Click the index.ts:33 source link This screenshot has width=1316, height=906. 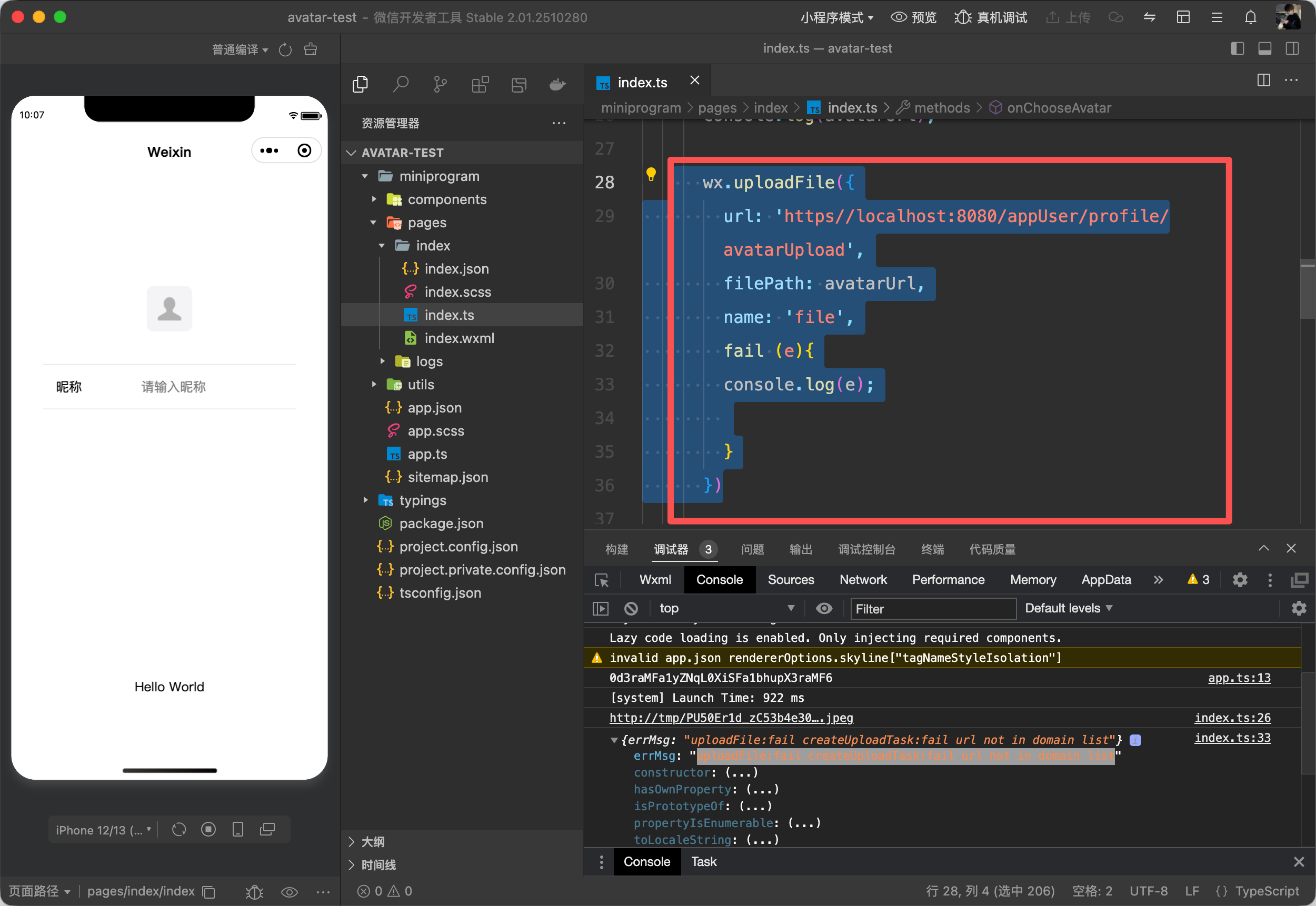click(x=1232, y=738)
